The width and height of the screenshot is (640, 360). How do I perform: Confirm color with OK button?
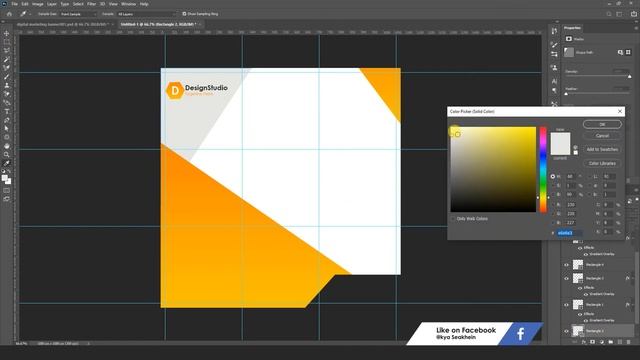coord(602,124)
